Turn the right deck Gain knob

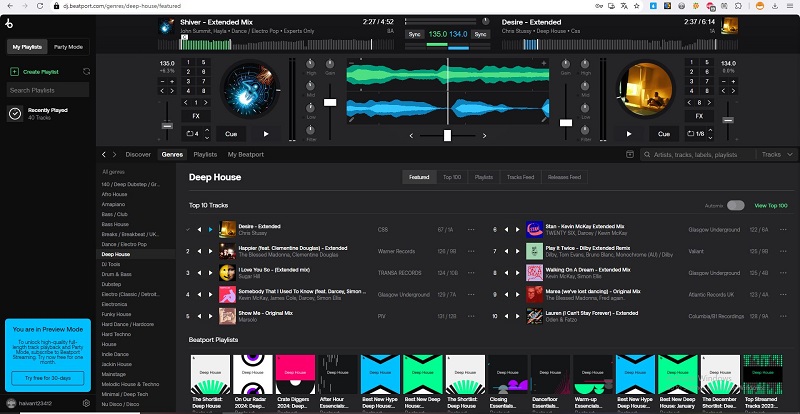566,64
